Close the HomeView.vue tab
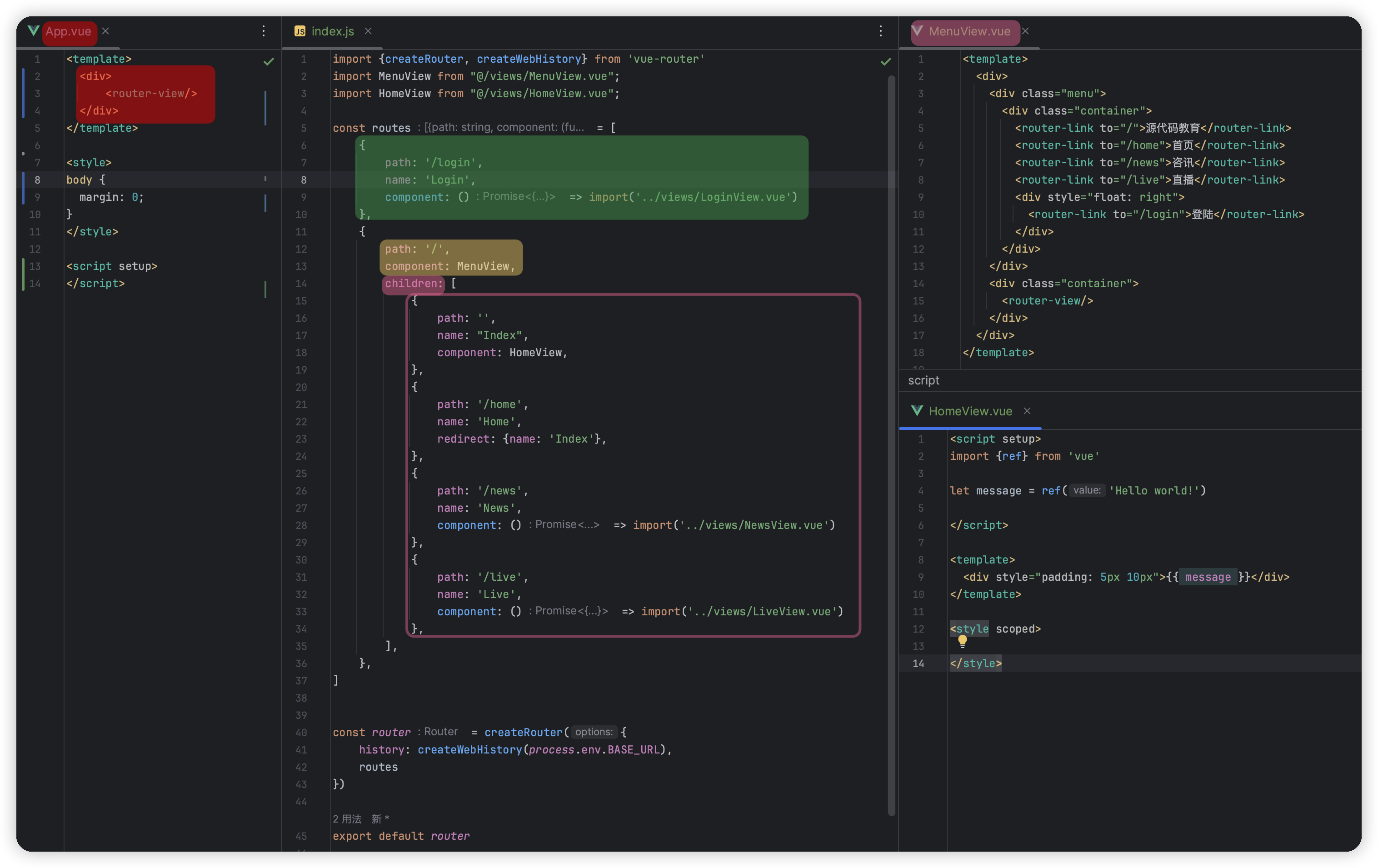1378x868 pixels. point(1027,411)
